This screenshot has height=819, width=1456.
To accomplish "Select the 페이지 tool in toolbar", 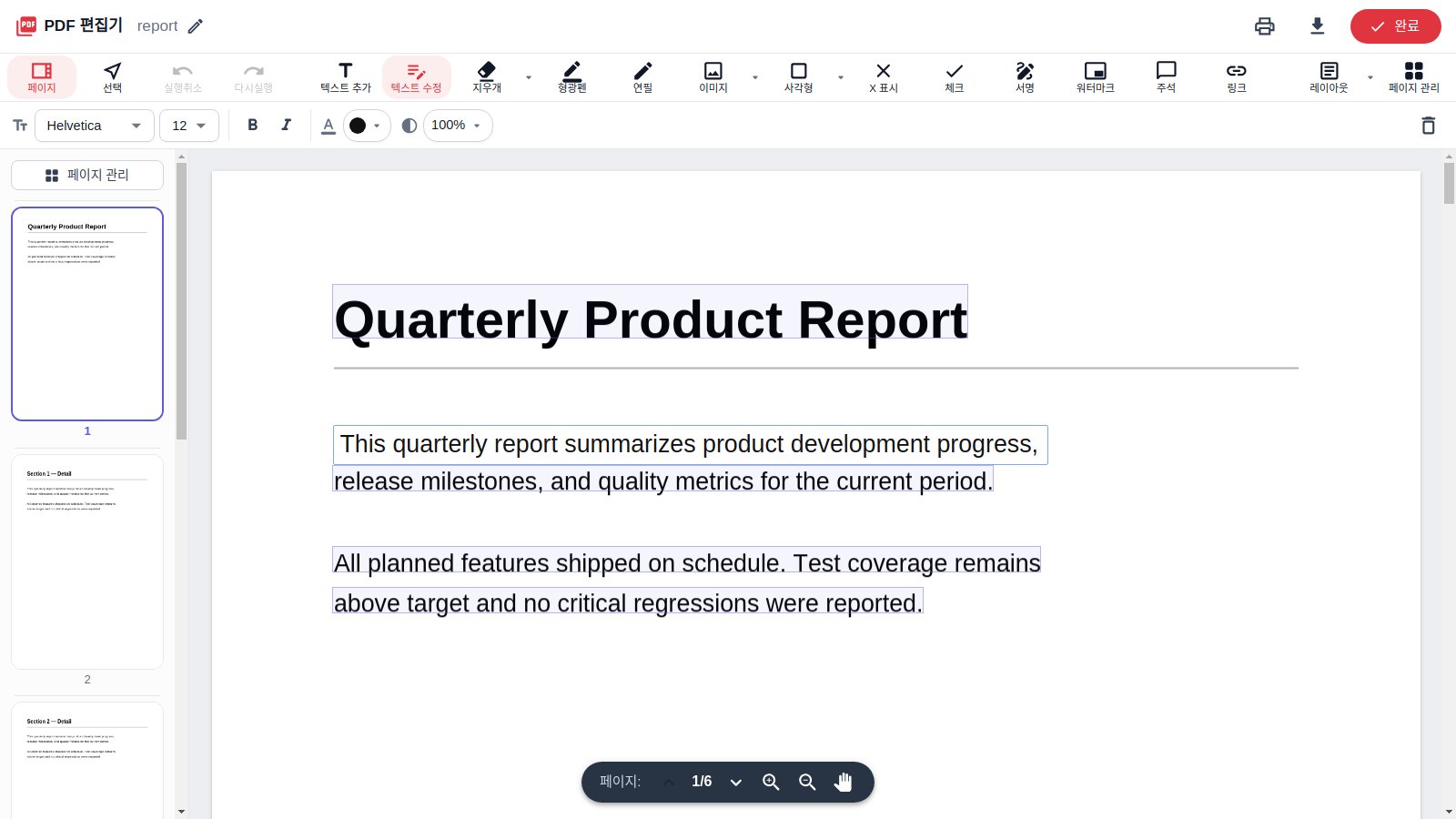I will pyautogui.click(x=42, y=76).
